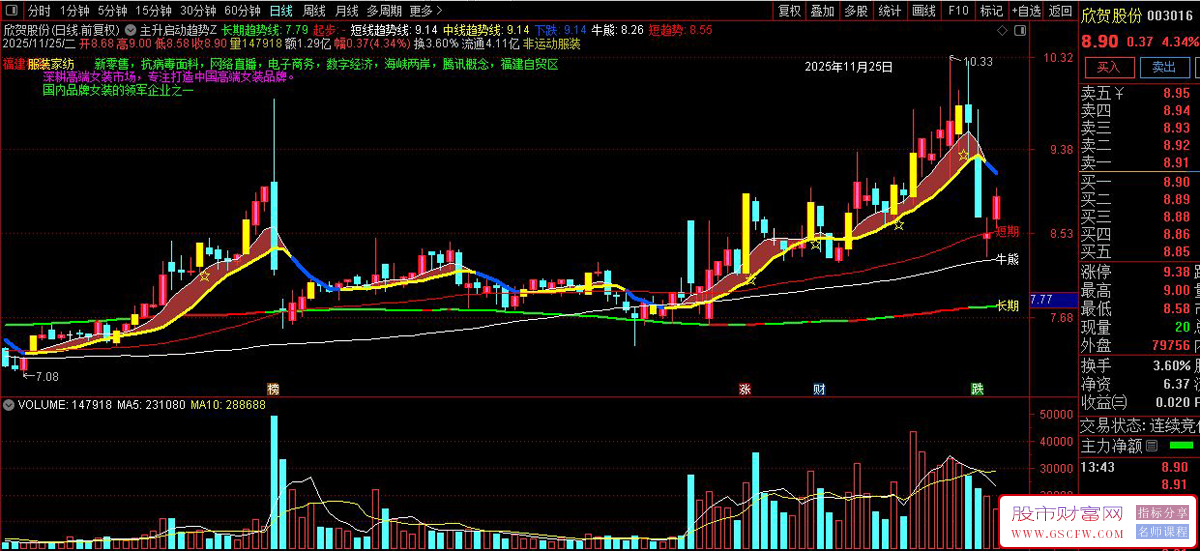Click the 卖一 price 8.91 row
1200x551 pixels.
coord(1140,162)
